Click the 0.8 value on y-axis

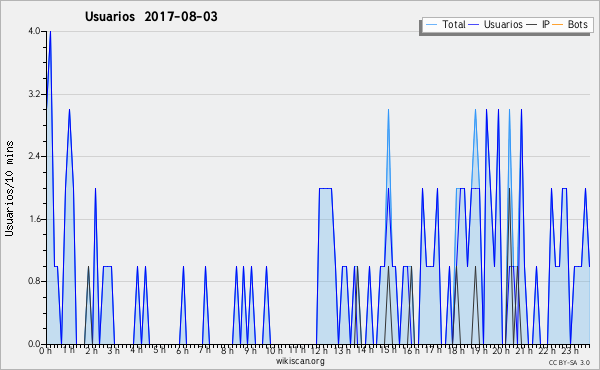click(x=34, y=281)
